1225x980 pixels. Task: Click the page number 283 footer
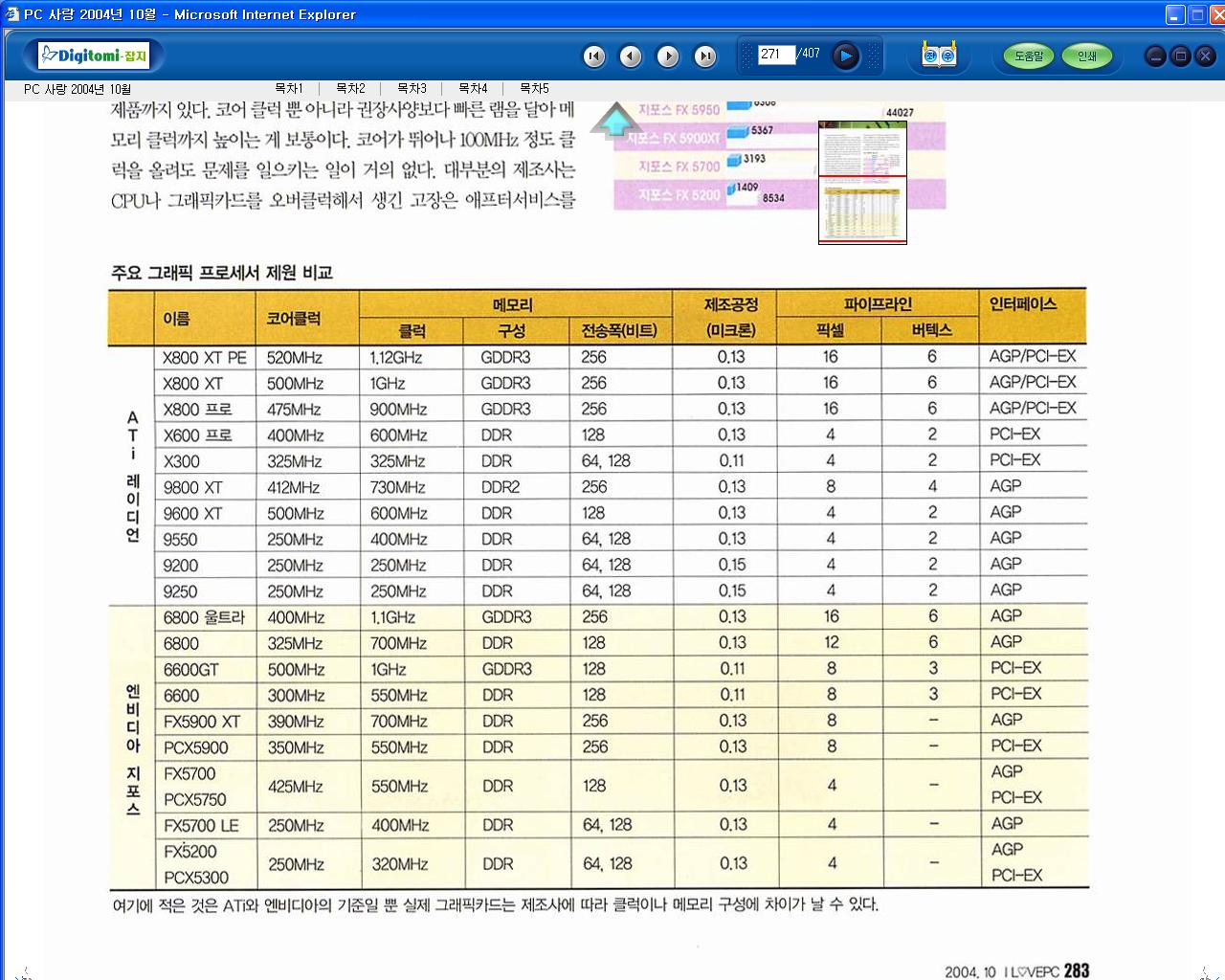pyautogui.click(x=1077, y=970)
